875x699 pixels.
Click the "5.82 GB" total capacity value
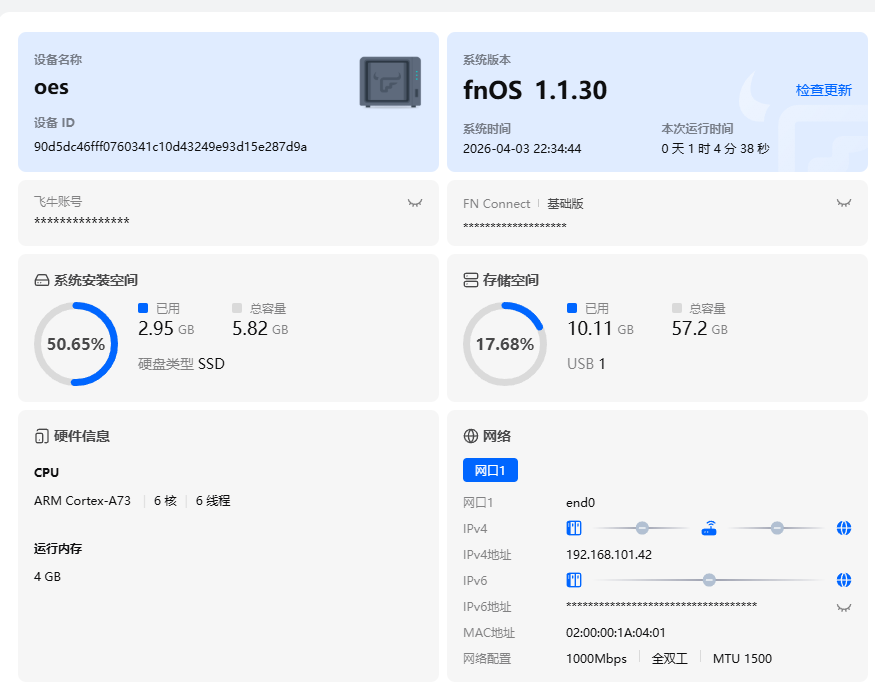(x=260, y=329)
